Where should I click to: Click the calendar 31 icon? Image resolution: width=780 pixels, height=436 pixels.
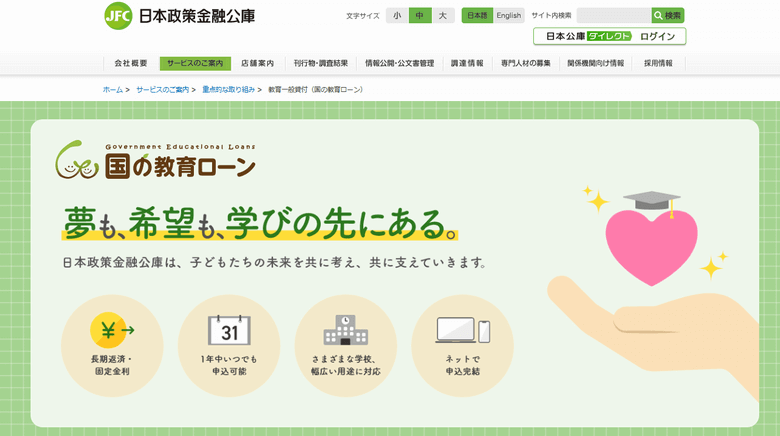(x=229, y=330)
